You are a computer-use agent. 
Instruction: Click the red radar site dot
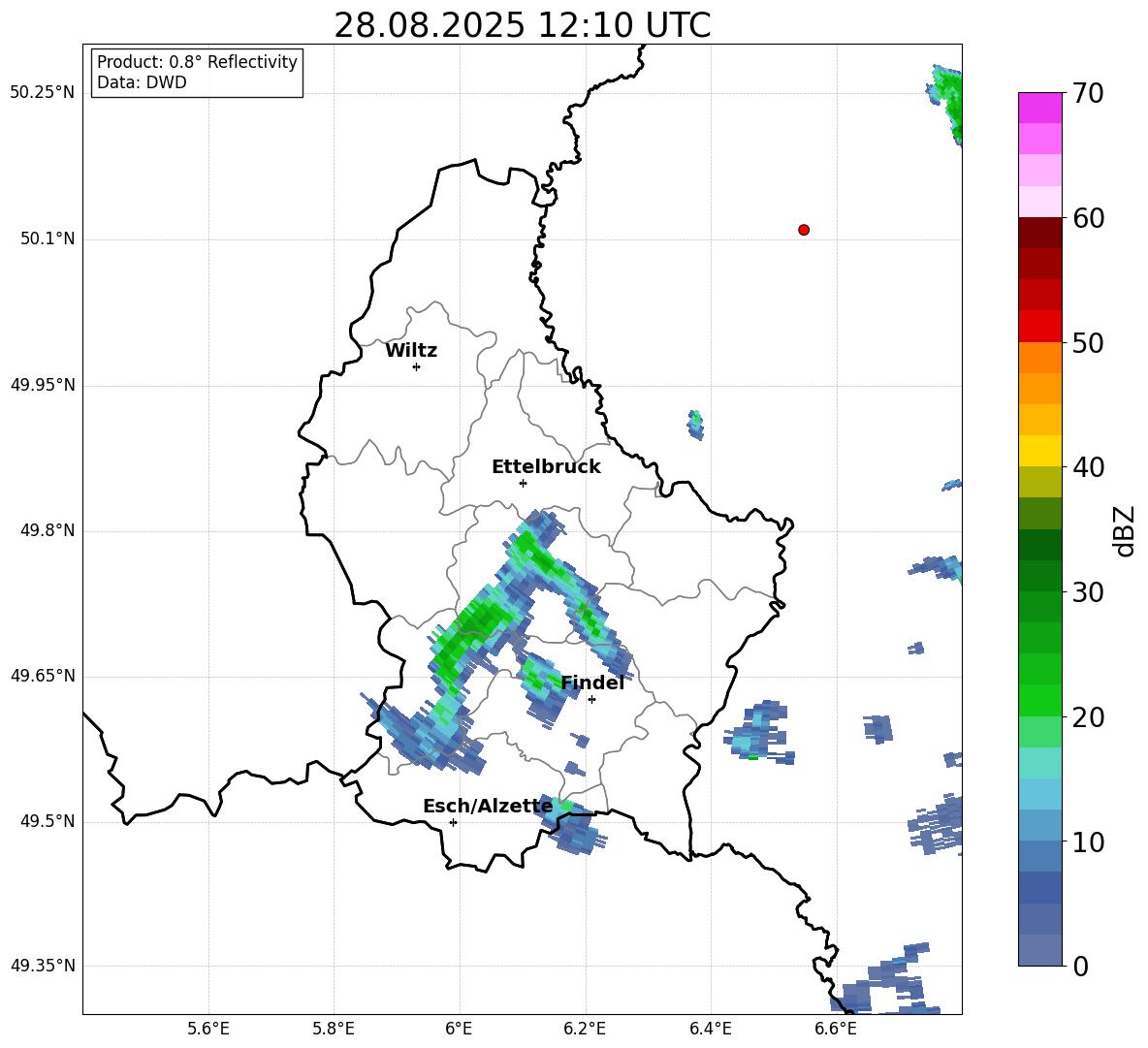pos(804,230)
